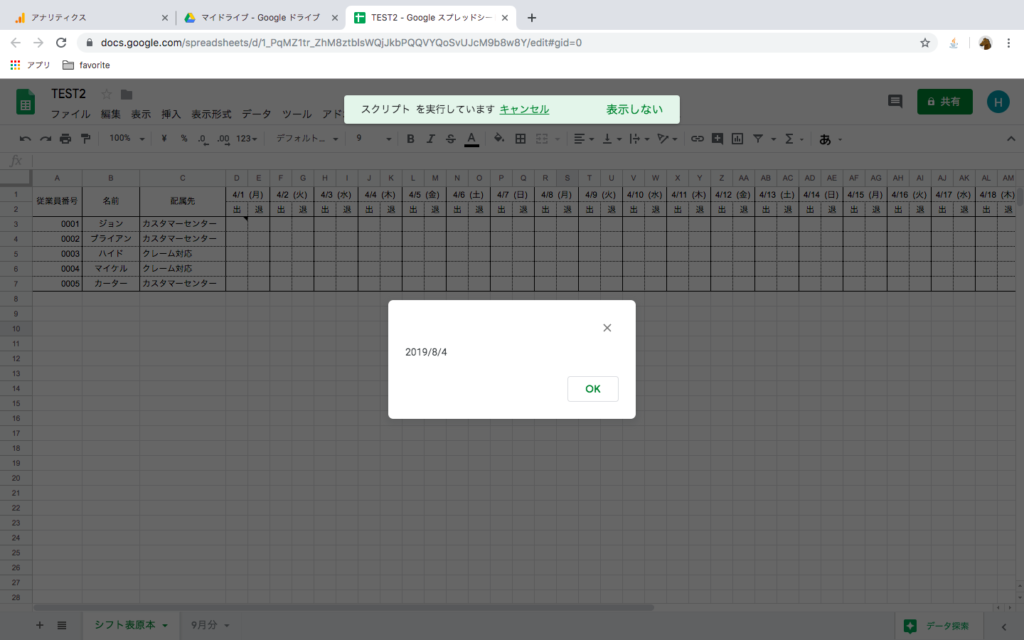
Task: Click the insert chart icon
Action: coord(737,139)
